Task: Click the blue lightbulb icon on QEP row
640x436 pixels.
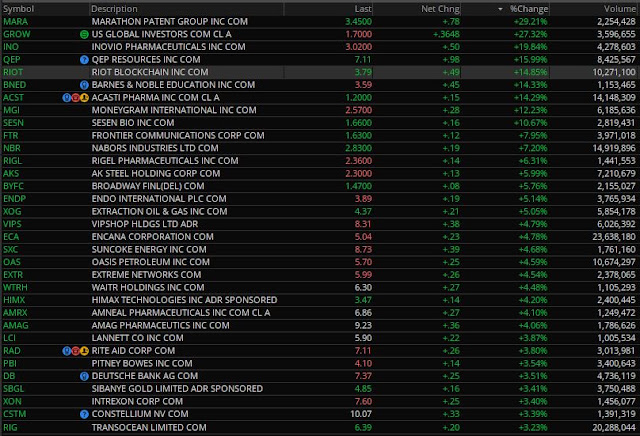Action: point(84,60)
